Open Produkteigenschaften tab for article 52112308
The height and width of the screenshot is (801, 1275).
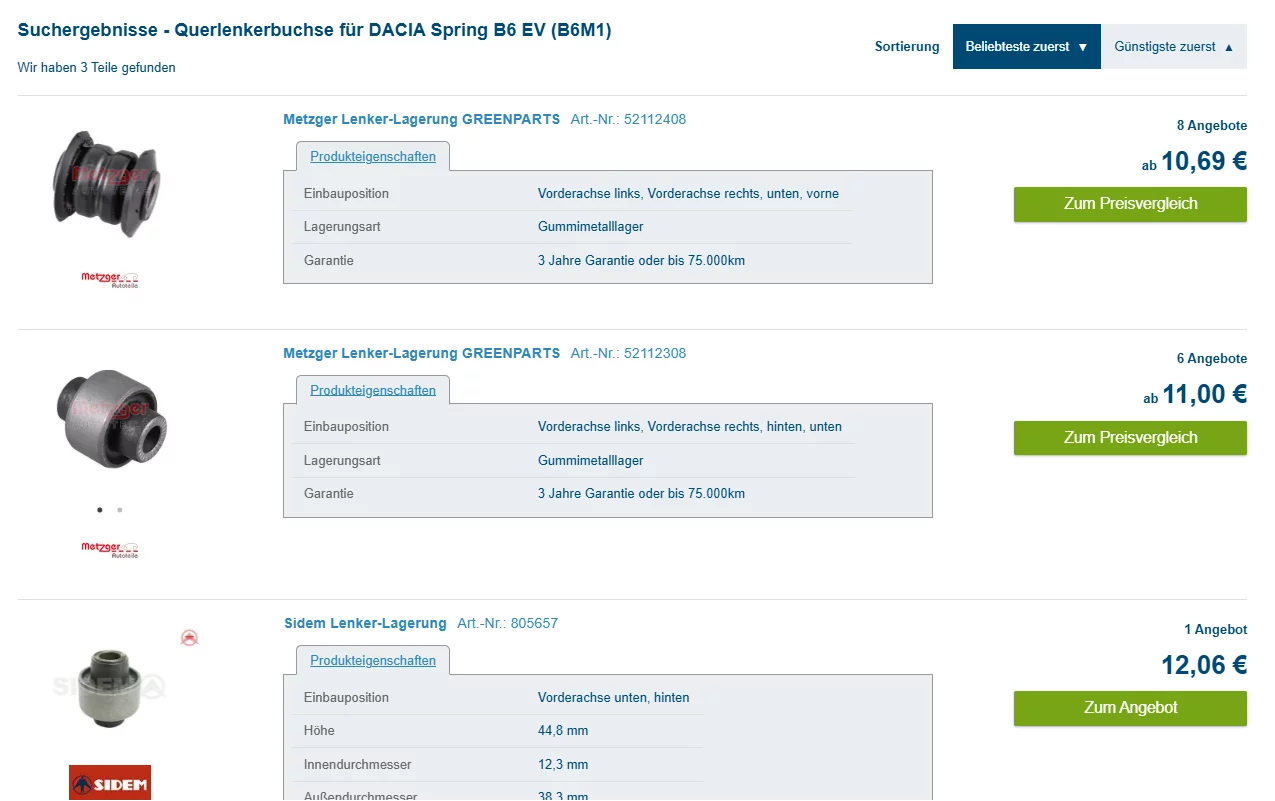tap(373, 390)
